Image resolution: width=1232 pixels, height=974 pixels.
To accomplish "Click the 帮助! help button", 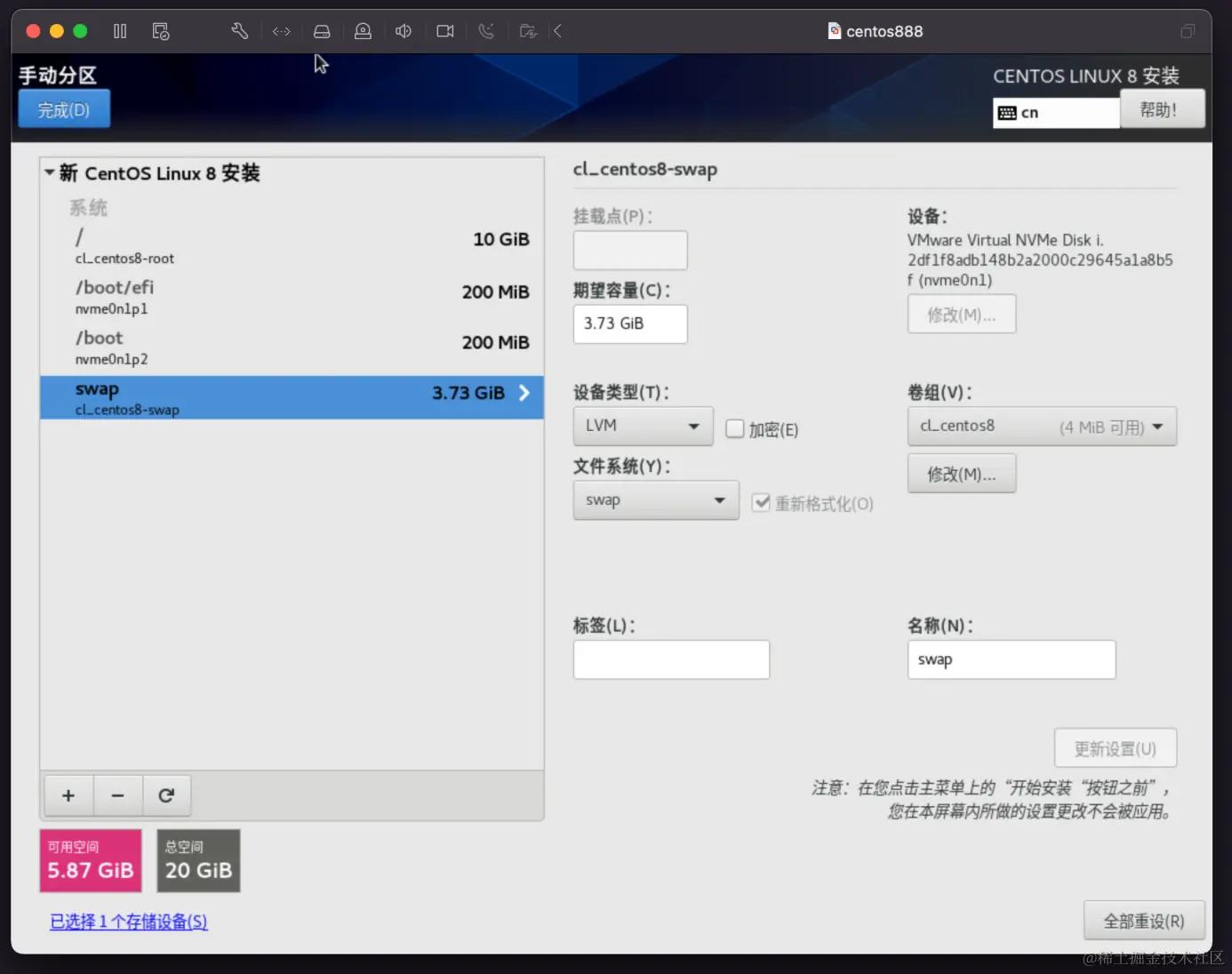I will 1163,109.
